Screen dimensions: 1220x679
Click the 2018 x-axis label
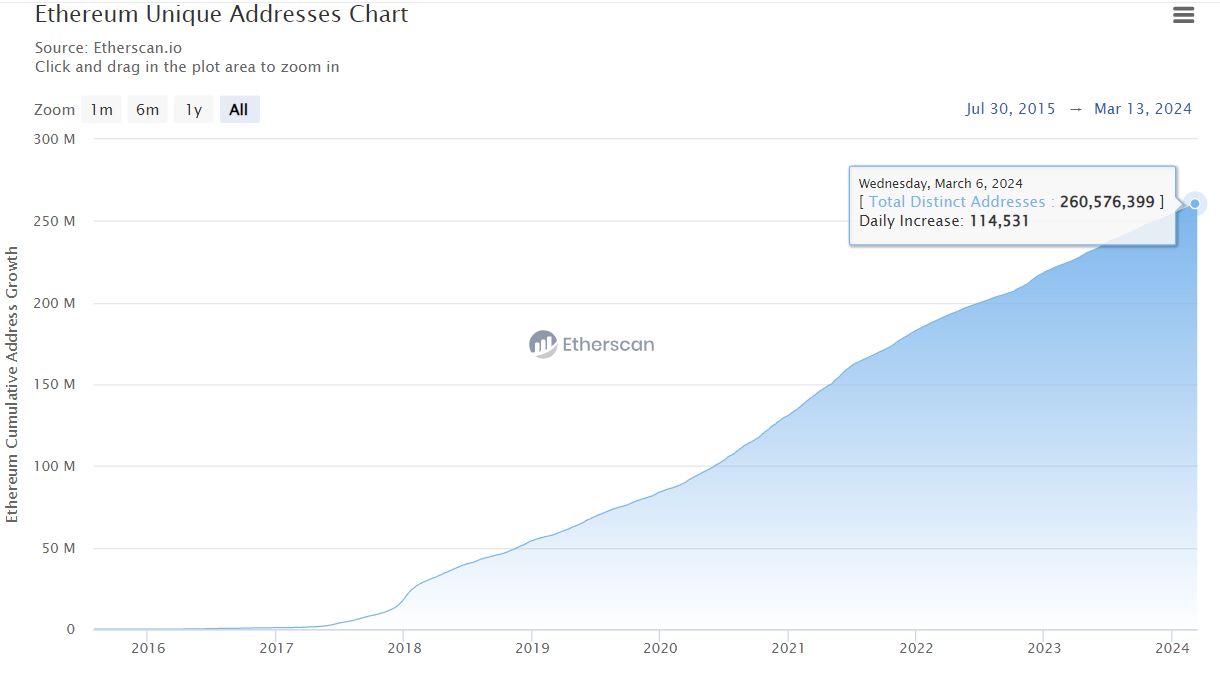[x=403, y=647]
